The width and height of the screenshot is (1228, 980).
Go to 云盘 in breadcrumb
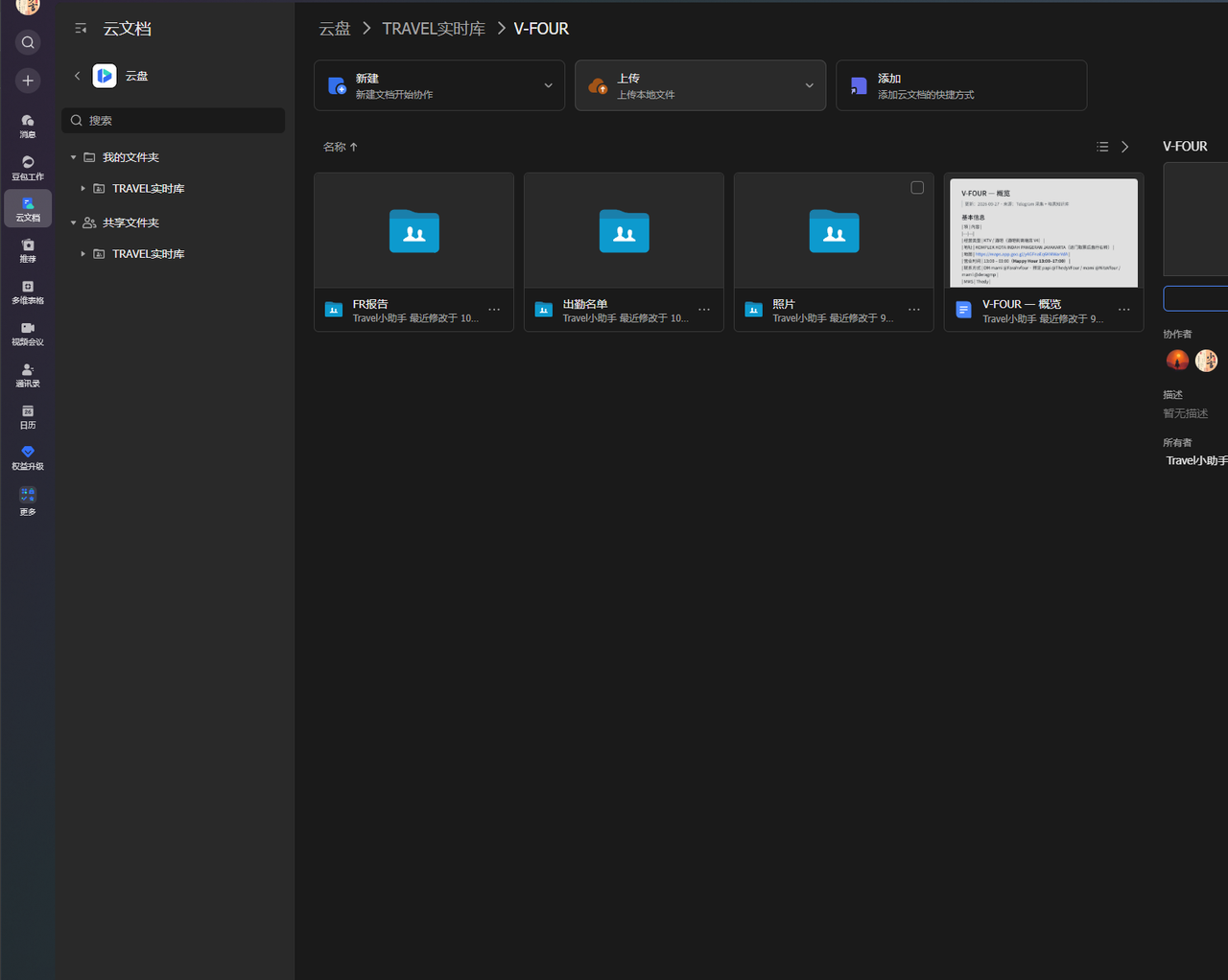[x=335, y=29]
